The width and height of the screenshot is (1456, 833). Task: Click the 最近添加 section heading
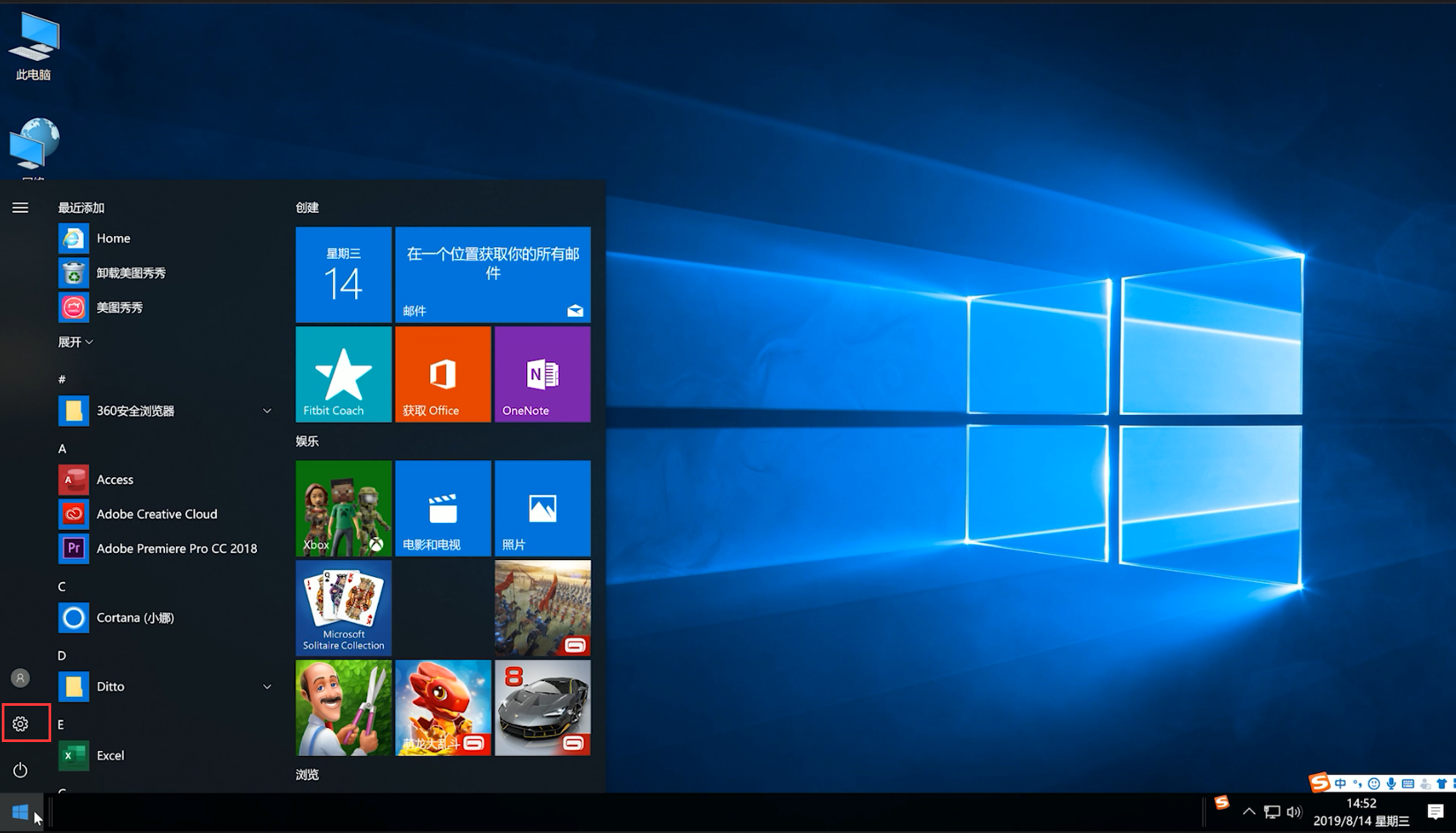81,208
